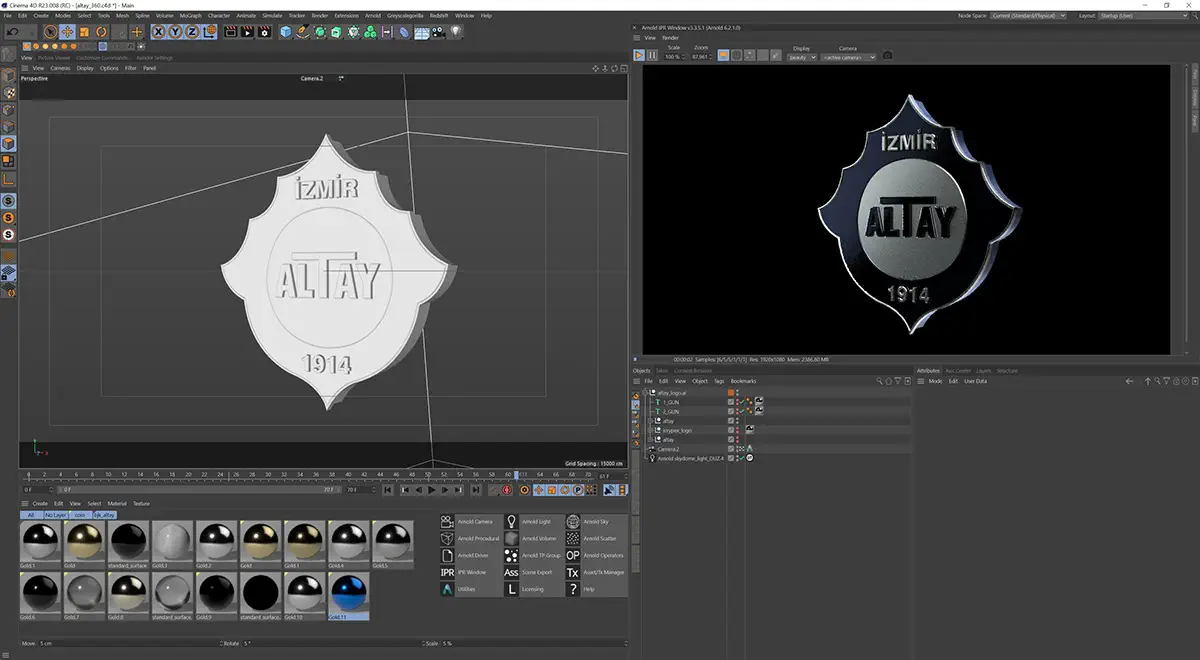Image resolution: width=1200 pixels, height=660 pixels.
Task: Toggle X axis lock
Action: tap(159, 32)
